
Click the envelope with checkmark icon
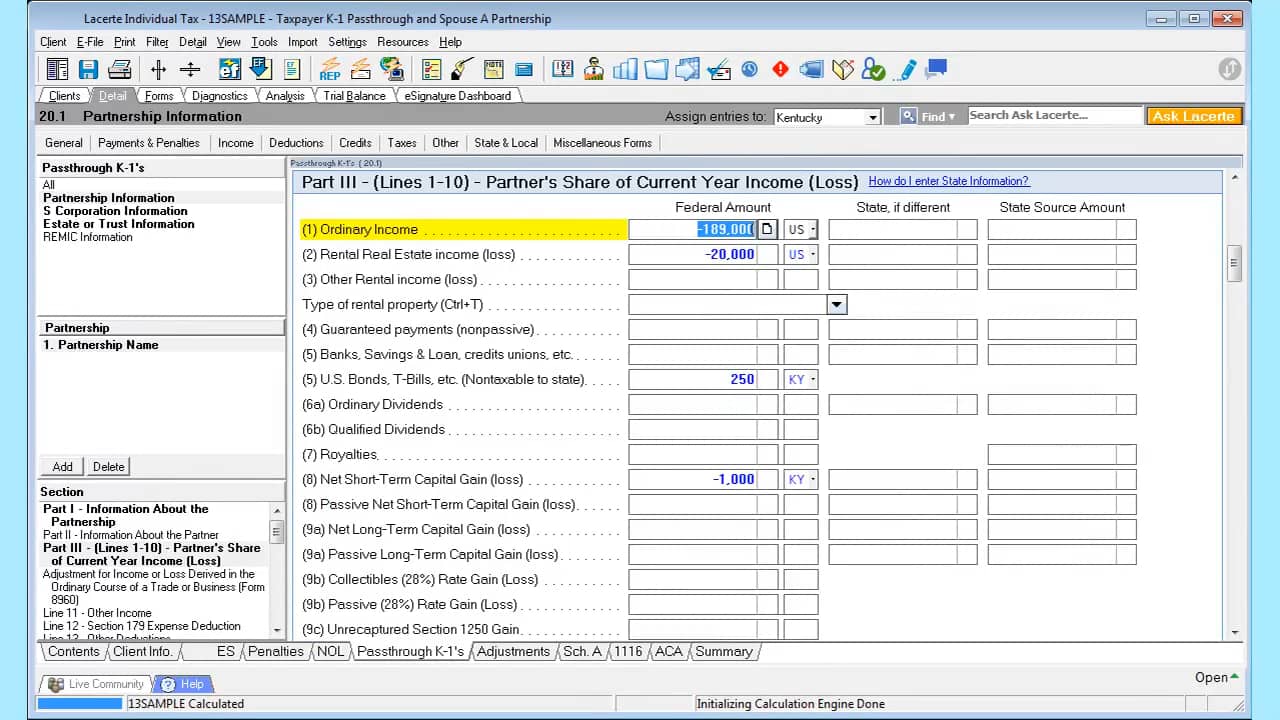pos(718,69)
